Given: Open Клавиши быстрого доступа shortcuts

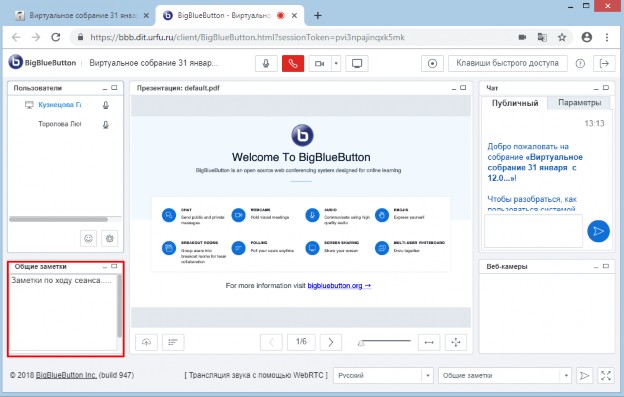Looking at the screenshot, I should coord(507,64).
